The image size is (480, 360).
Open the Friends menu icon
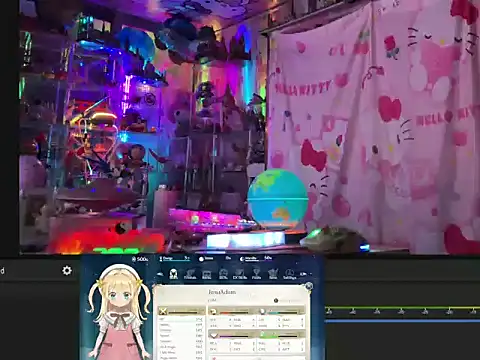[190, 274]
